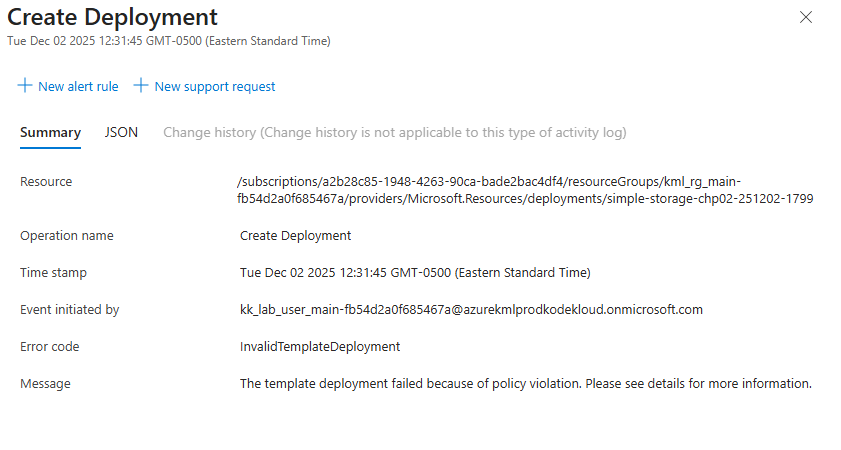Viewport: 841px width, 450px height.
Task: Click the plus icon beside New support request
Action: pyautogui.click(x=141, y=86)
